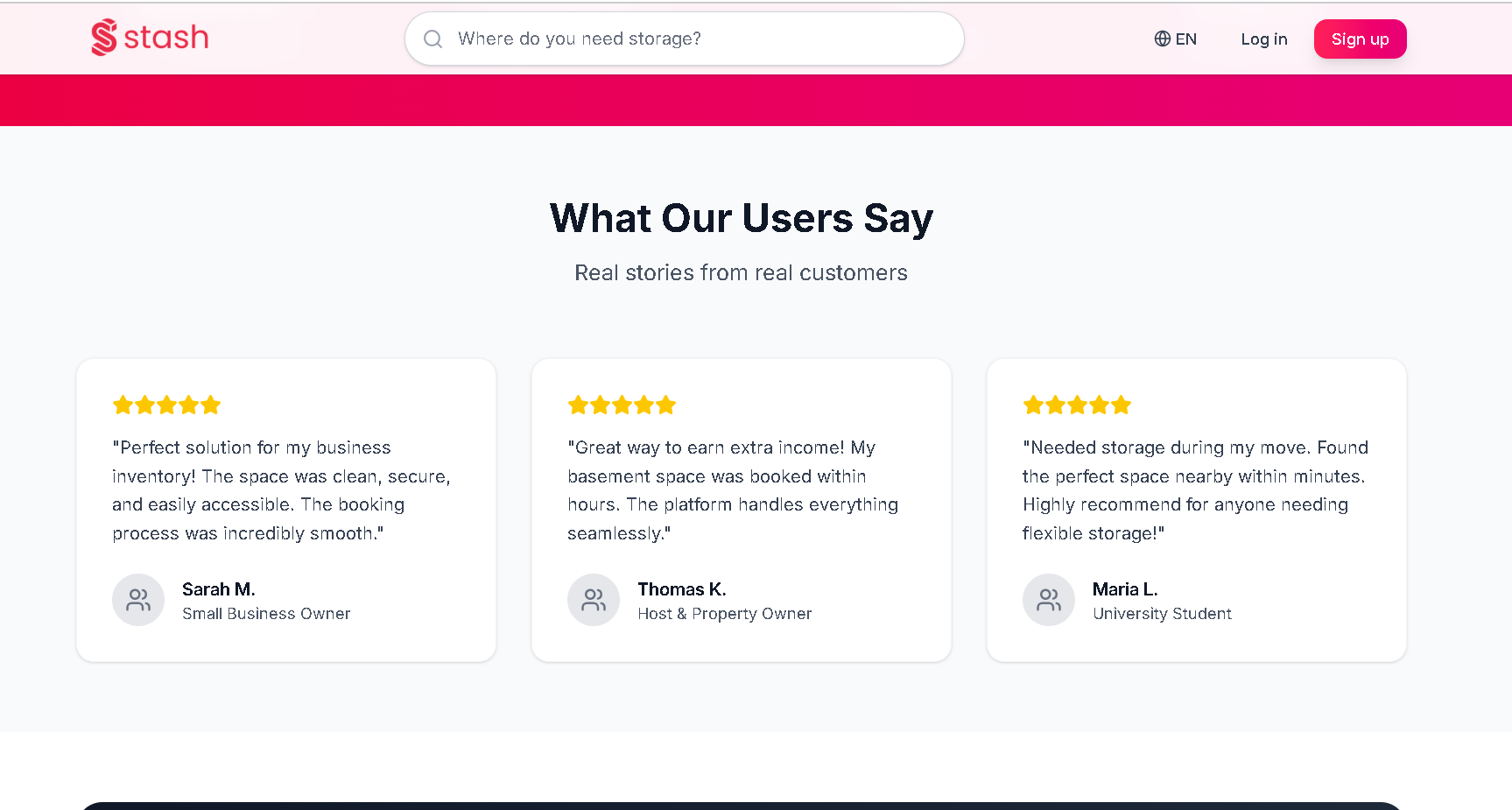1512x810 pixels.
Task: Select Maria L.'s testimonial quote text
Action: 1194,490
